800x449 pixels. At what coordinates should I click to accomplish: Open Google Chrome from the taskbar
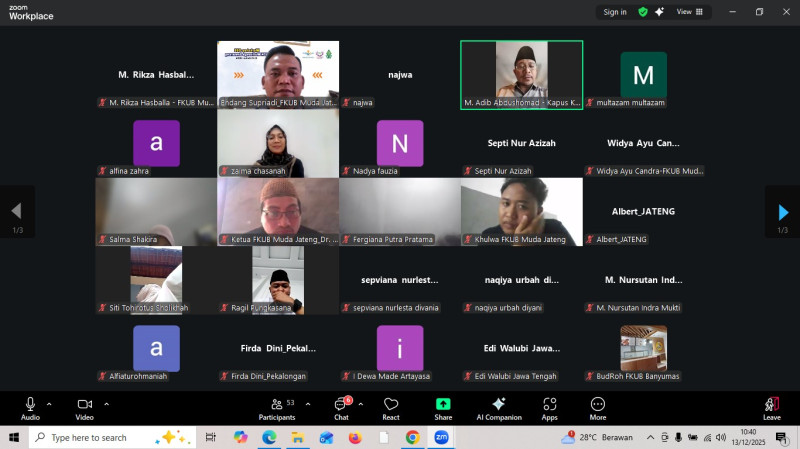click(x=412, y=438)
